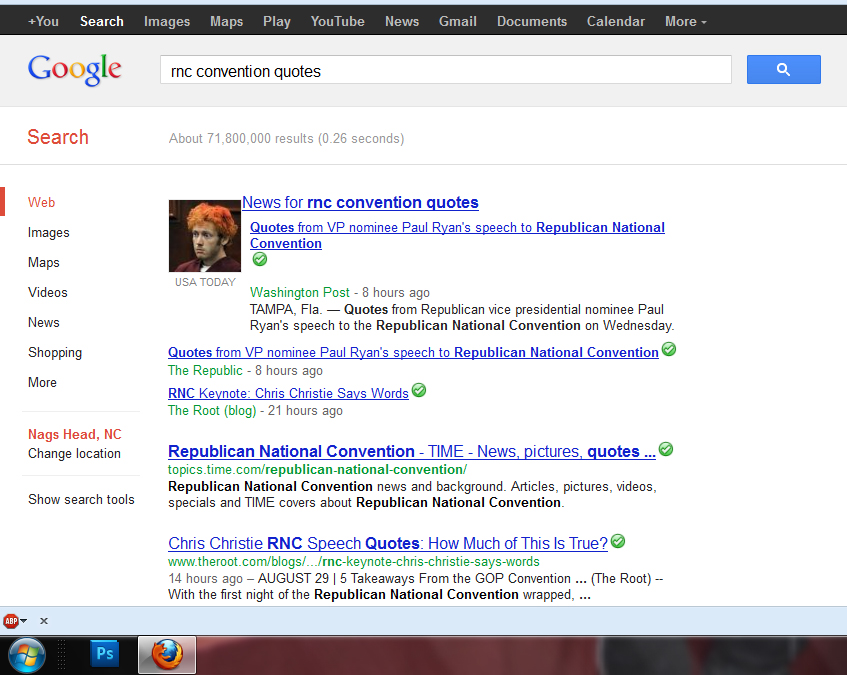Click 'About 71,800,000 results' text

pyautogui.click(x=286, y=139)
